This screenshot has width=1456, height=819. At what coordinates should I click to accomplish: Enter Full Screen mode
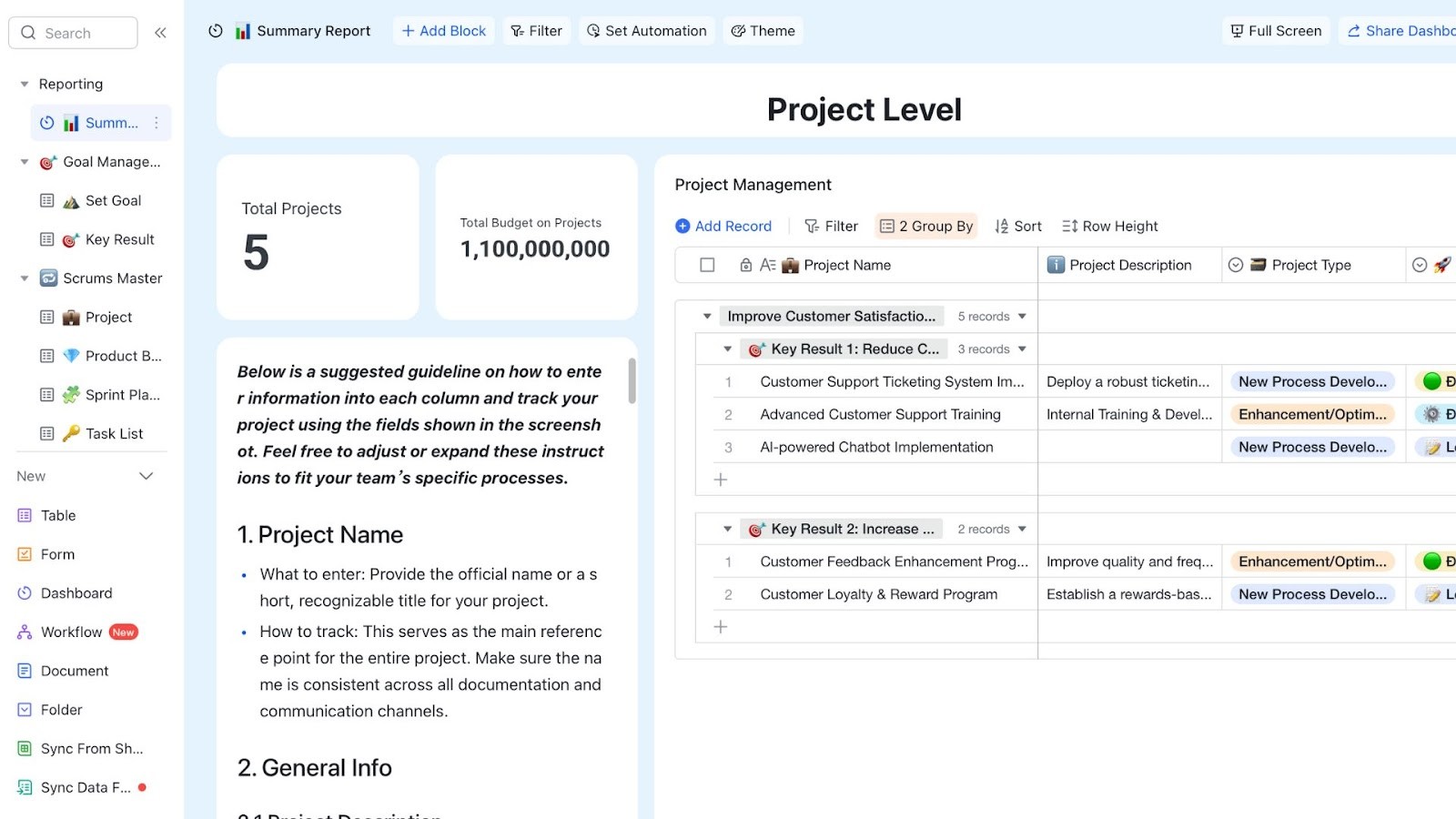(x=1275, y=30)
